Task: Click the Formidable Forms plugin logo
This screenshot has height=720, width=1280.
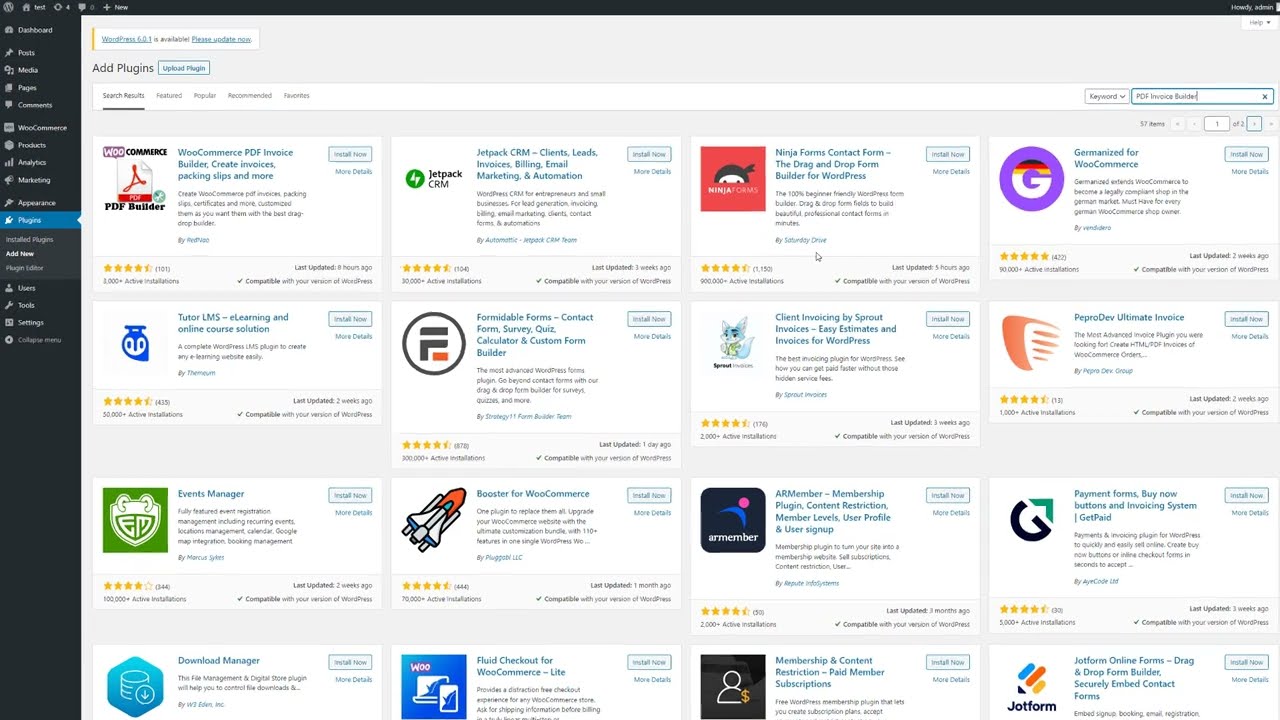Action: point(434,344)
